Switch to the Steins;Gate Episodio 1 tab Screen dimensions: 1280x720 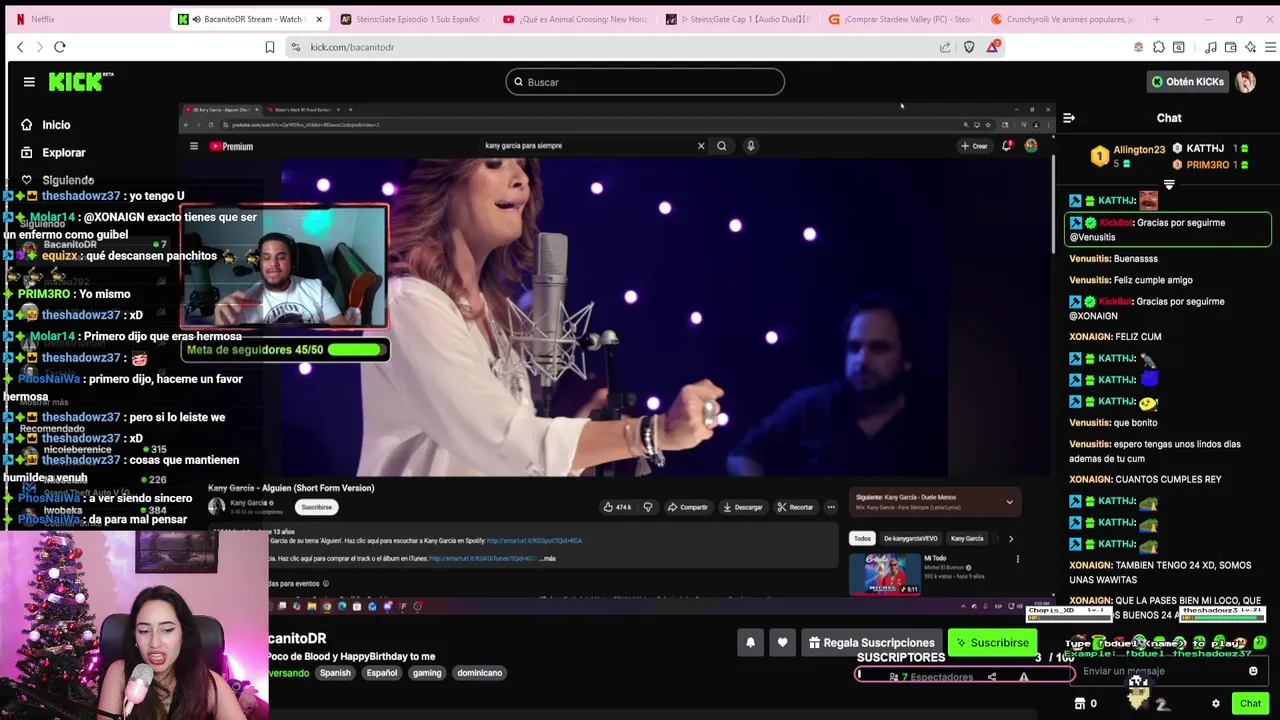(x=410, y=19)
